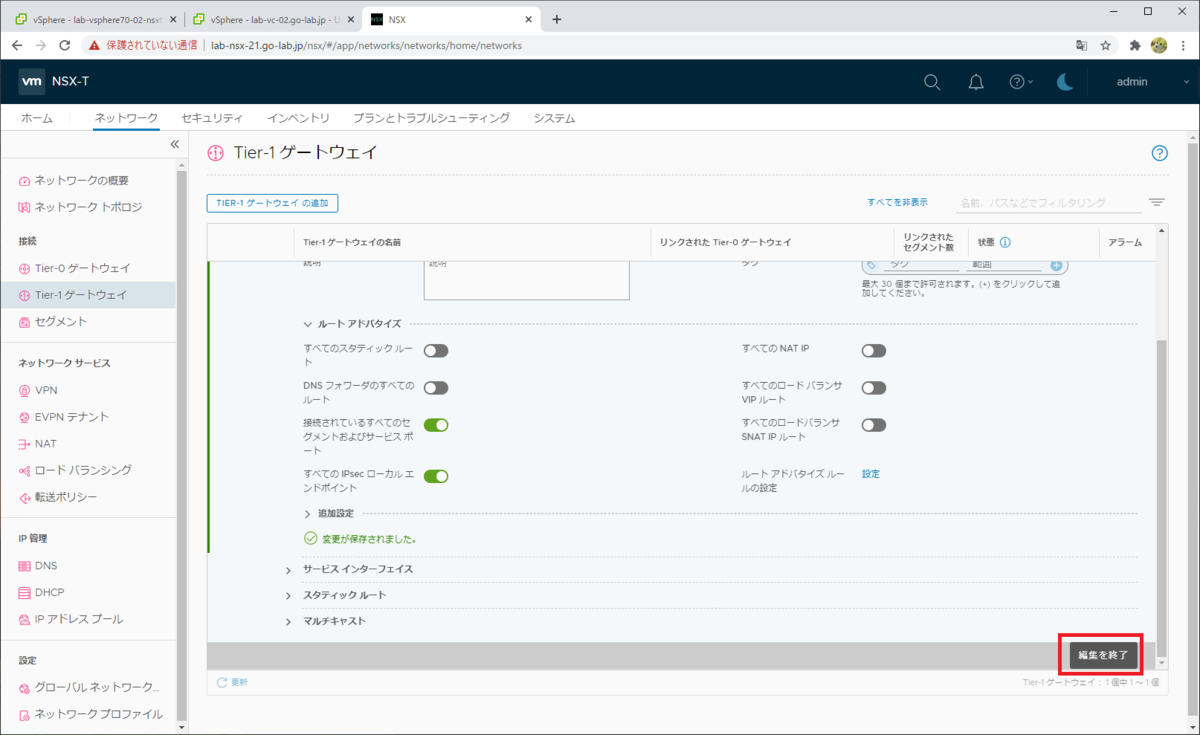Open the NSX search magnifier icon
This screenshot has height=735, width=1200.
click(x=932, y=82)
